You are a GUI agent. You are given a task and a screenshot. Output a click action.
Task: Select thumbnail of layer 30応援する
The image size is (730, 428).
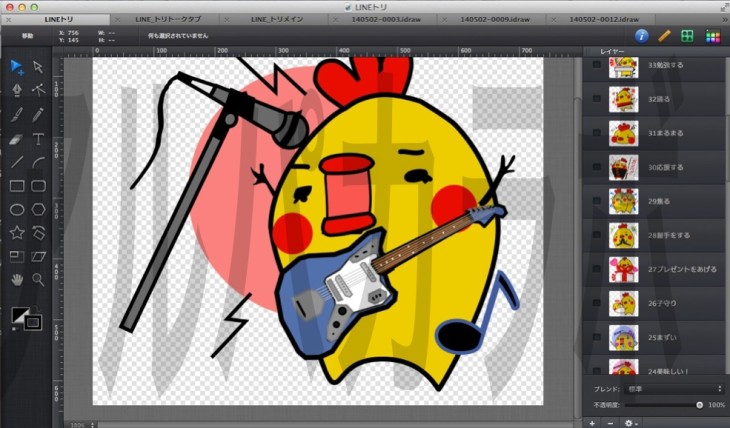[x=623, y=167]
